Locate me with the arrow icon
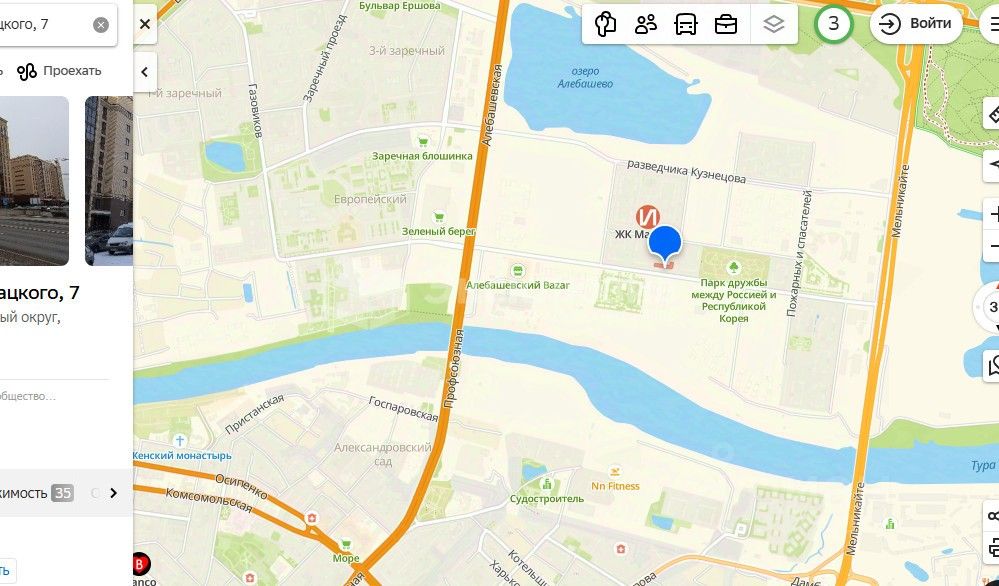The image size is (999, 586). [993, 165]
